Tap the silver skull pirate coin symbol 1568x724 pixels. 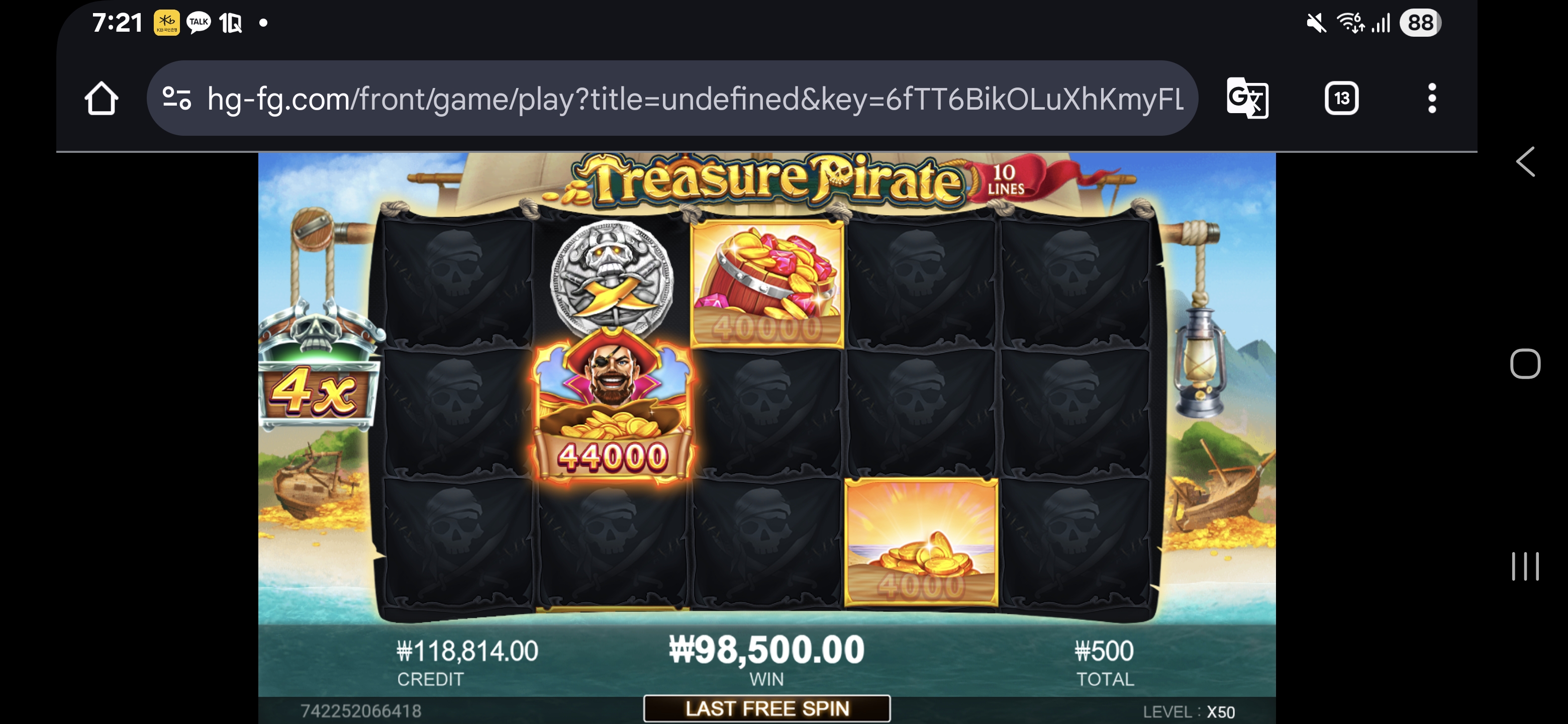point(612,277)
